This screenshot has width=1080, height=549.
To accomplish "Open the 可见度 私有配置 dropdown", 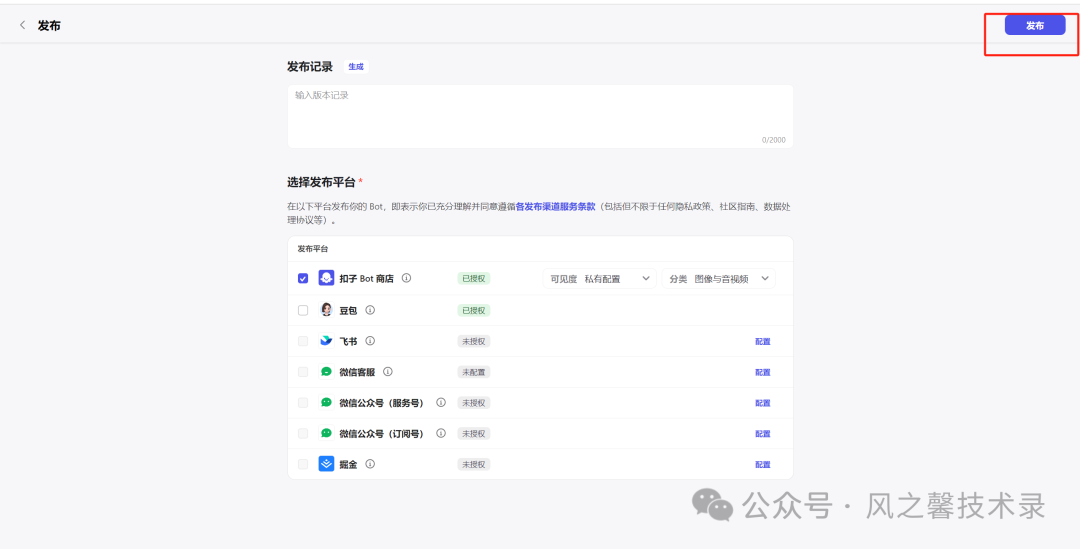I will [599, 278].
